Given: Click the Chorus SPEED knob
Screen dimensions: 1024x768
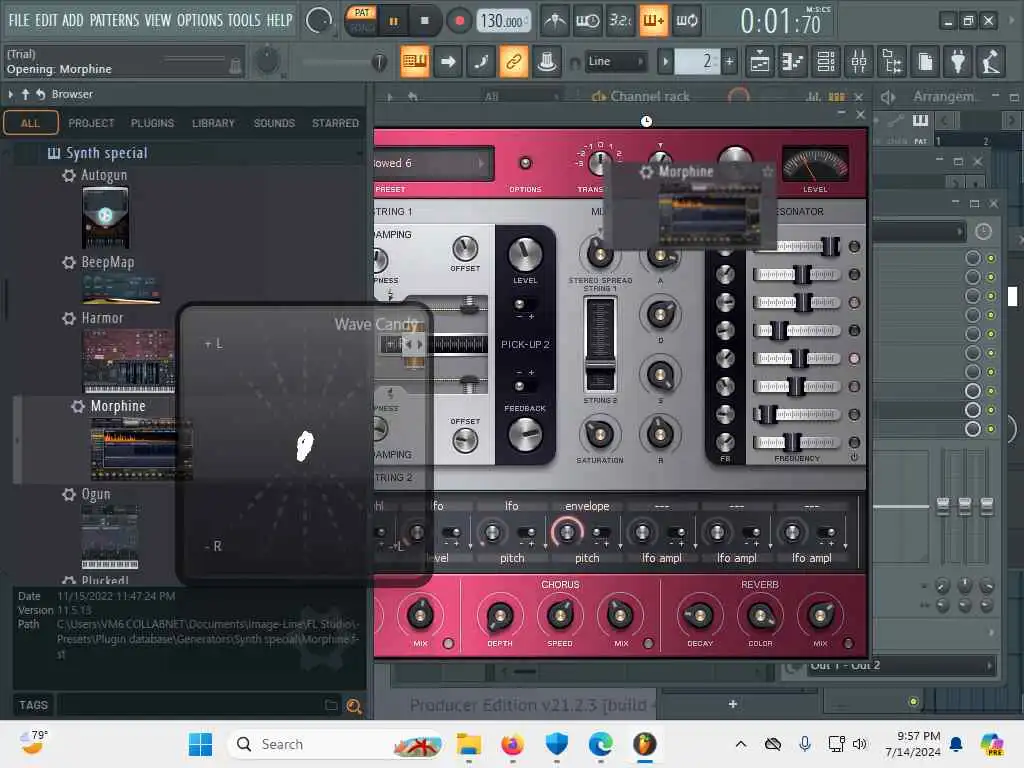Looking at the screenshot, I should [x=560, y=615].
